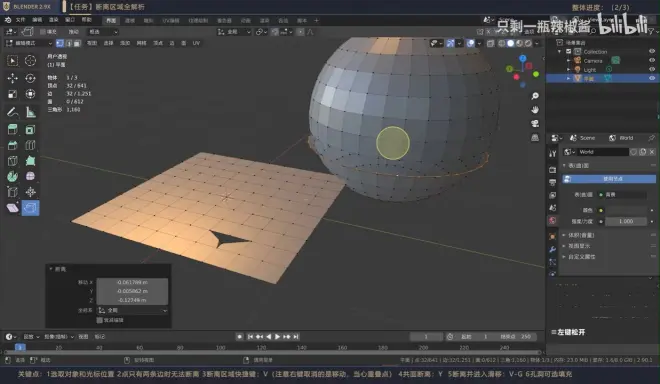The width and height of the screenshot is (660, 384).
Task: Select the Shear tool
Action: point(12,208)
